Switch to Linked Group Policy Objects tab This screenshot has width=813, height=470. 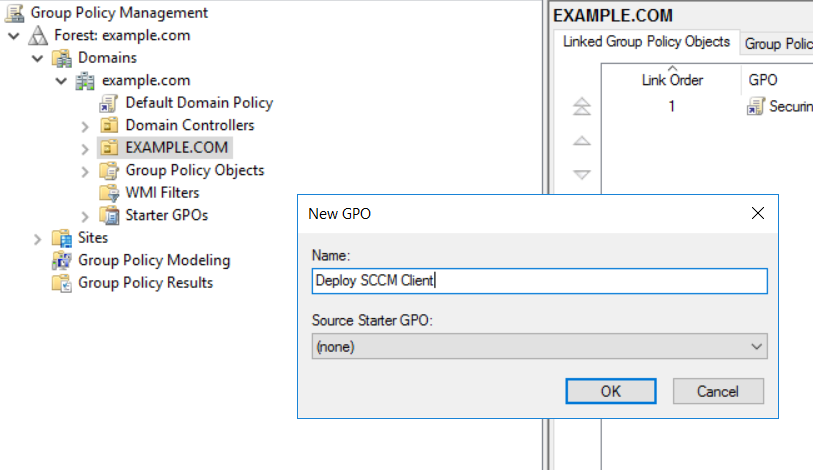[646, 42]
